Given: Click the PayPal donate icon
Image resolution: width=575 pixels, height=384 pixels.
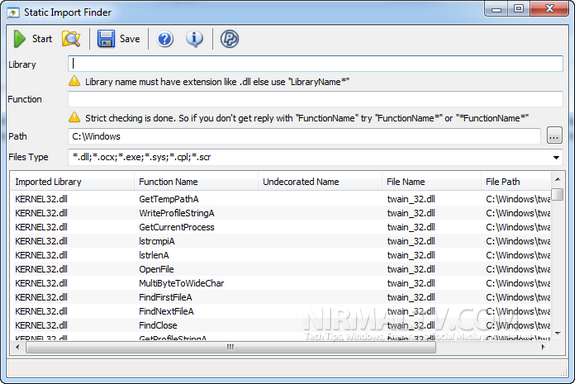Looking at the screenshot, I should (230, 39).
